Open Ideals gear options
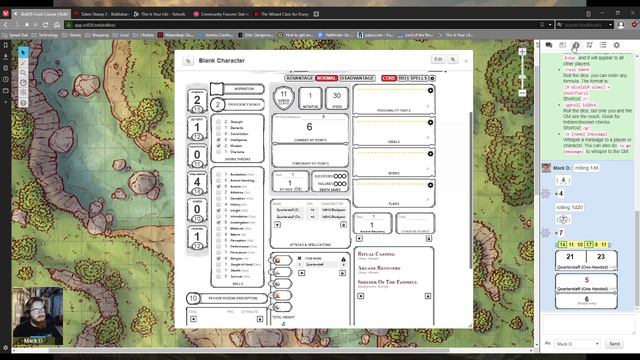Image resolution: width=640 pixels, height=360 pixels. (x=430, y=122)
